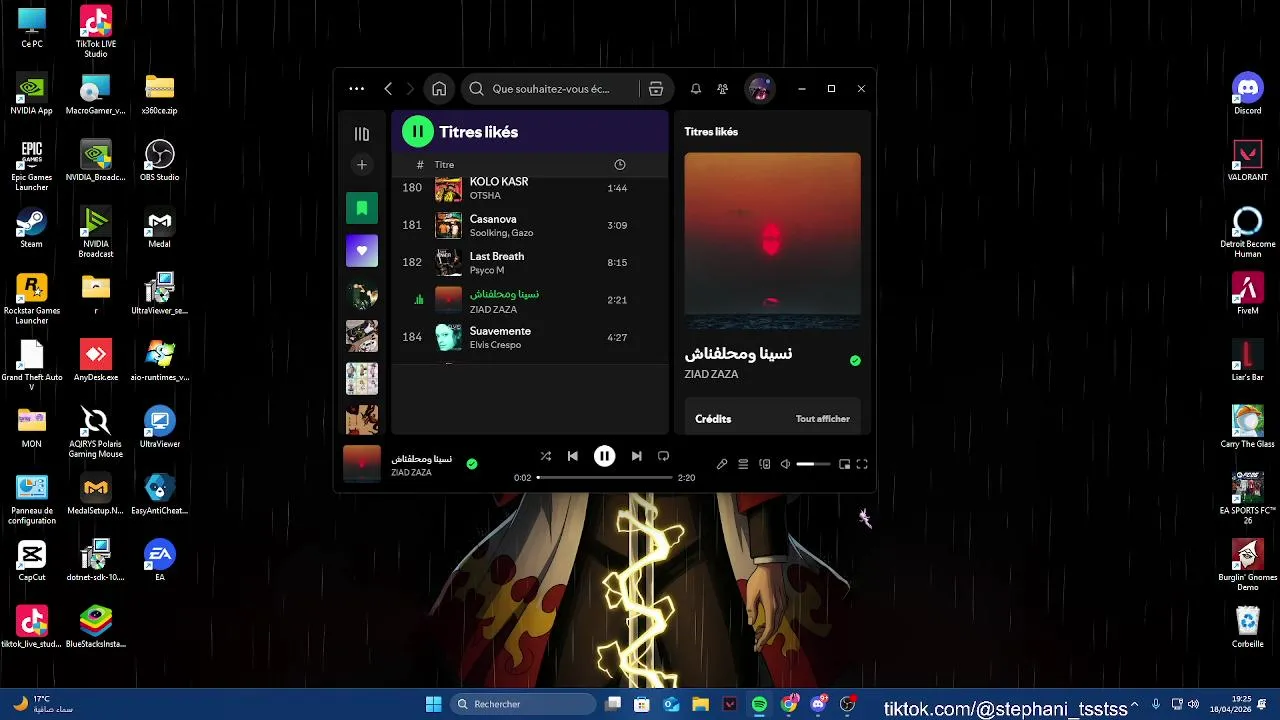Image resolution: width=1280 pixels, height=720 pixels.
Task: Toggle liked checkmark in now-playing panel
Action: tap(855, 361)
